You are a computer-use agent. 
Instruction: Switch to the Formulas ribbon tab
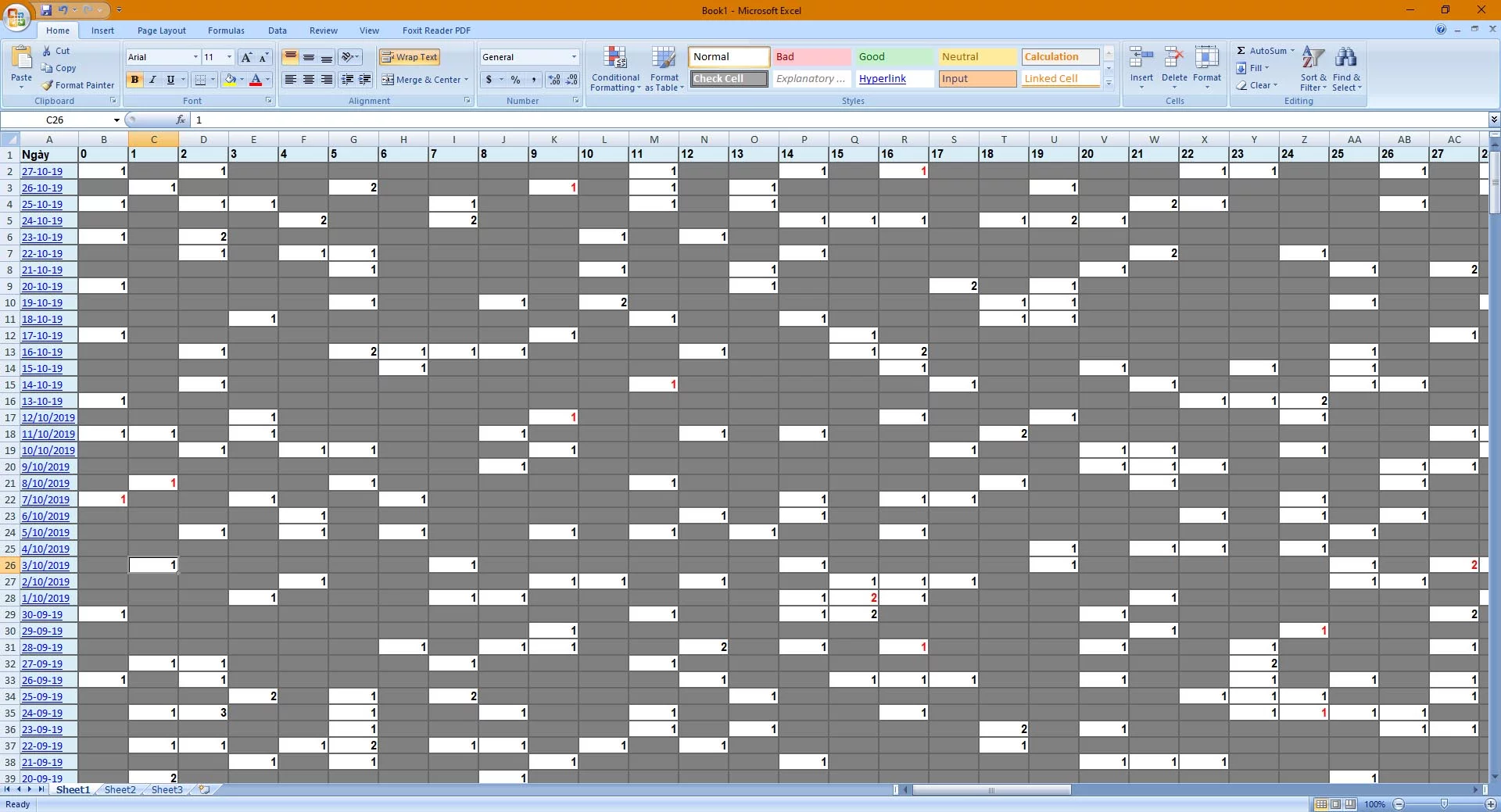(x=226, y=30)
